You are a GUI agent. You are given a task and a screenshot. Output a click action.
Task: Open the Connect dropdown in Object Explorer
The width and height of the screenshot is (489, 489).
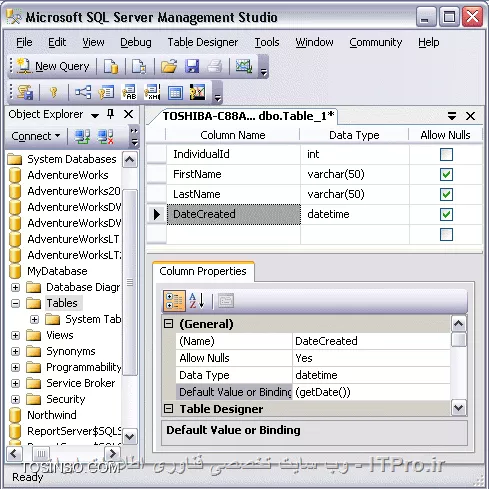coord(36,136)
